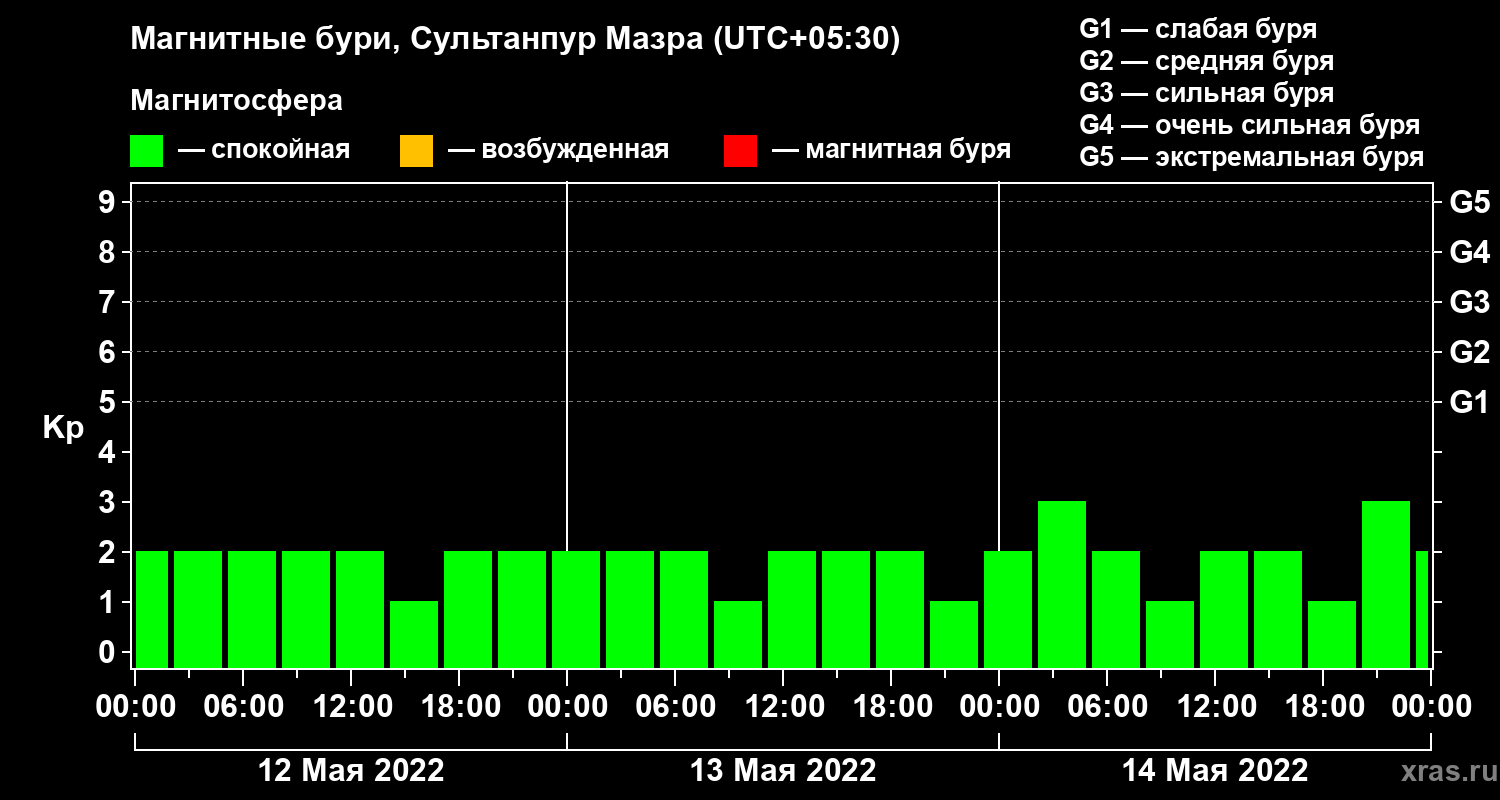Click the 'G4 — очень сильная буря' description
Viewport: 1500px width, 800px height.
(1250, 125)
